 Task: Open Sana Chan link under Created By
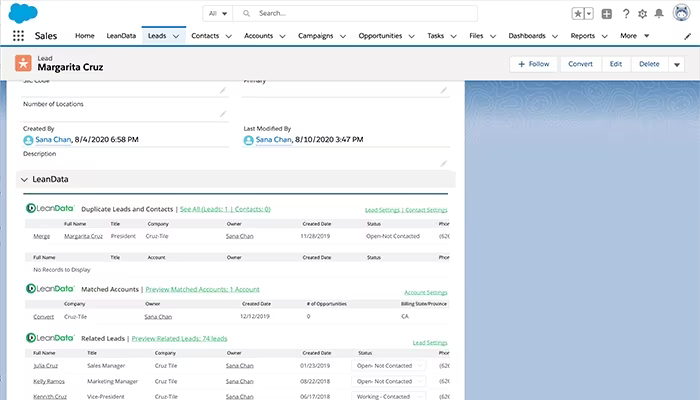click(53, 140)
